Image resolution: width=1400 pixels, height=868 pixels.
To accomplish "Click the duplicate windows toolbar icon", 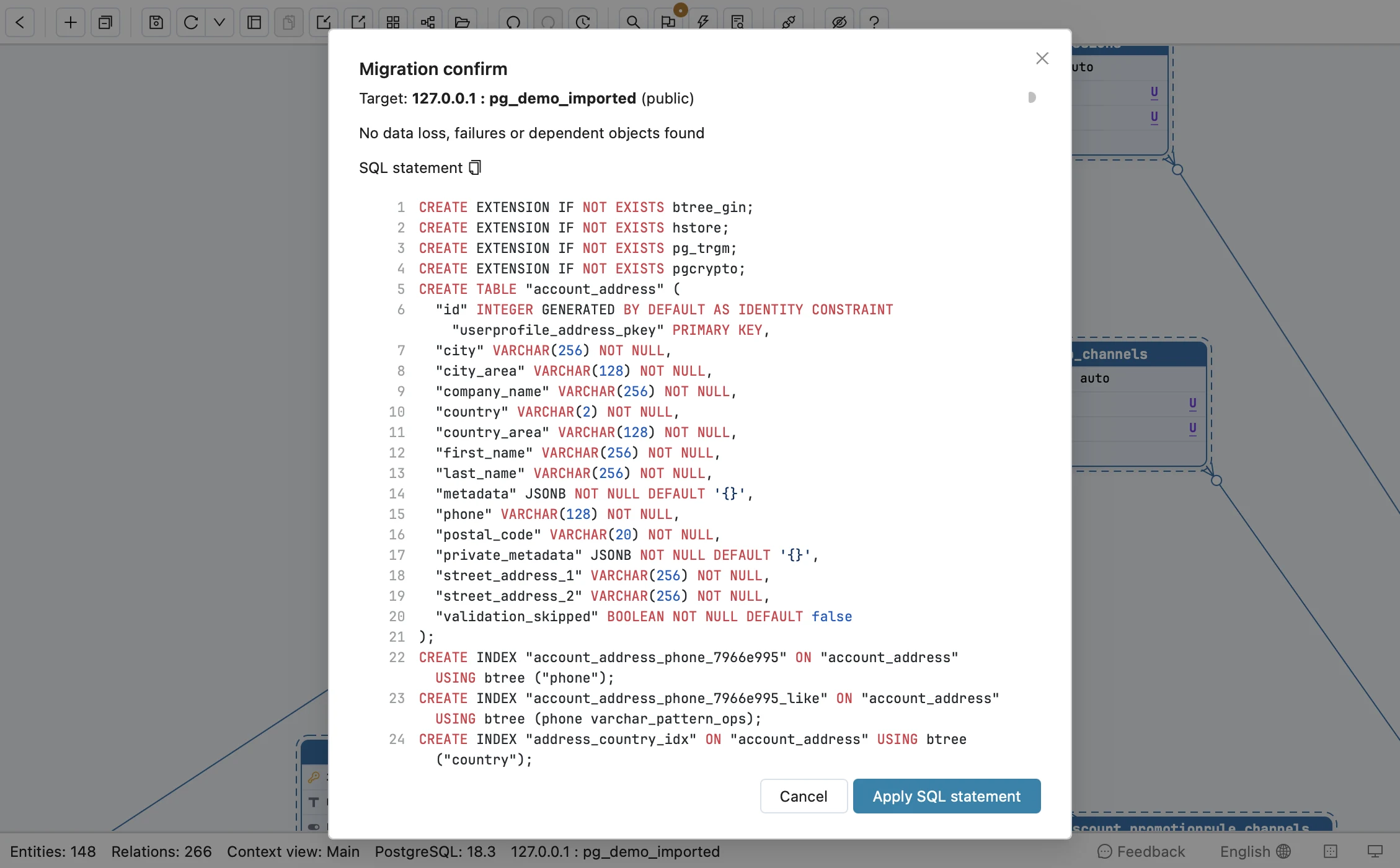I will [x=105, y=22].
